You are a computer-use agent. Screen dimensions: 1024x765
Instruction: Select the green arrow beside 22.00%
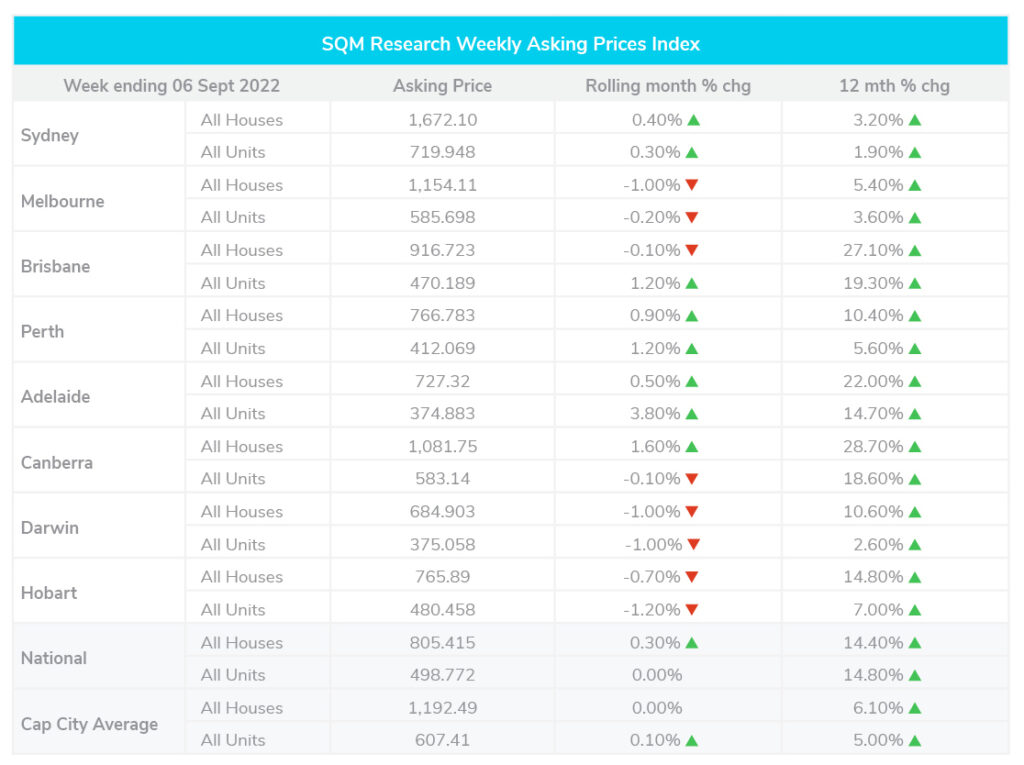[x=914, y=381]
